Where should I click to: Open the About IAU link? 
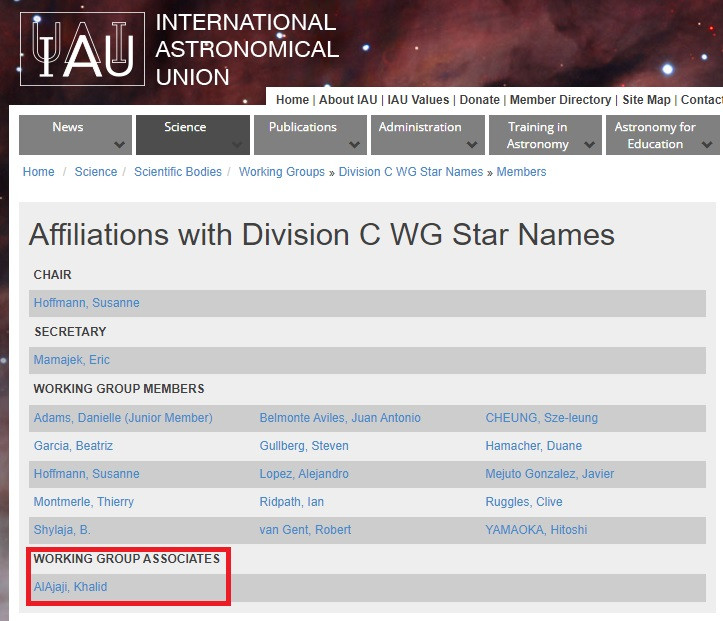348,100
